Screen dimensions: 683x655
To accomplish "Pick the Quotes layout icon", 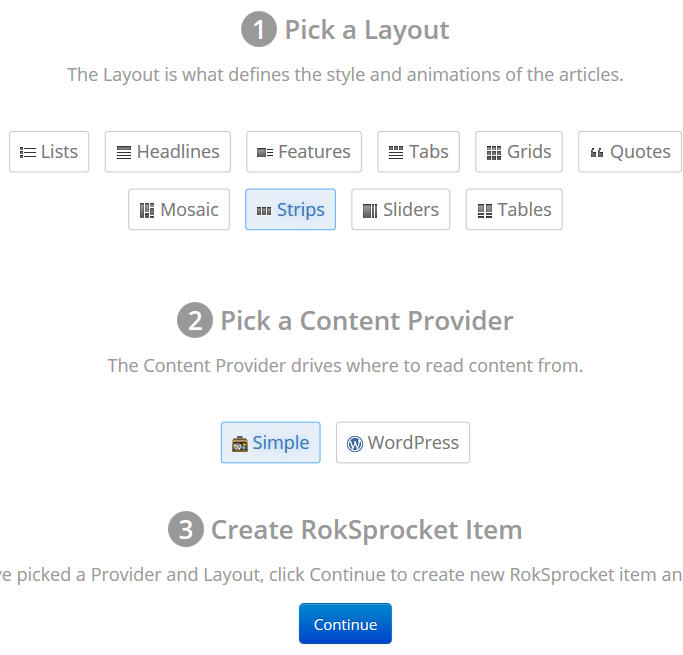I will (597, 152).
